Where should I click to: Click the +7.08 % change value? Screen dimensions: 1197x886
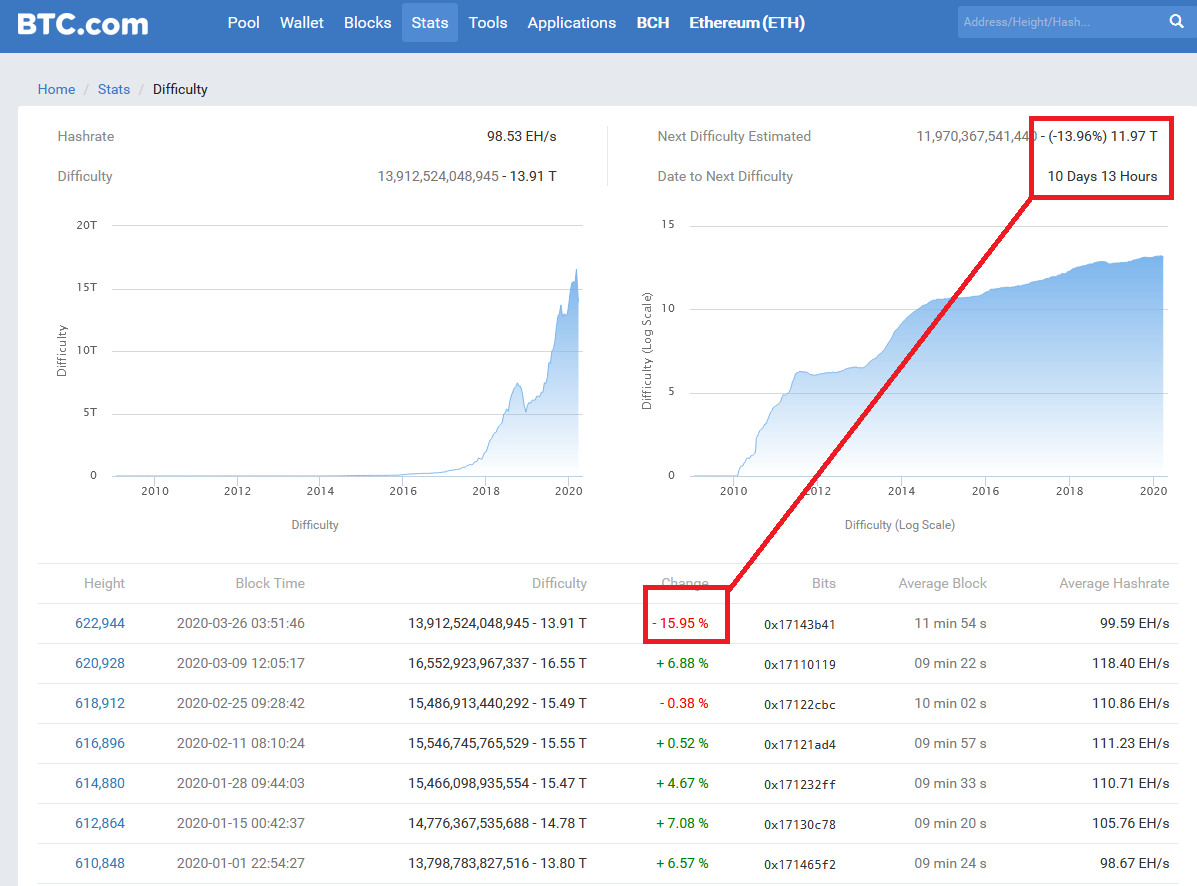coord(682,823)
